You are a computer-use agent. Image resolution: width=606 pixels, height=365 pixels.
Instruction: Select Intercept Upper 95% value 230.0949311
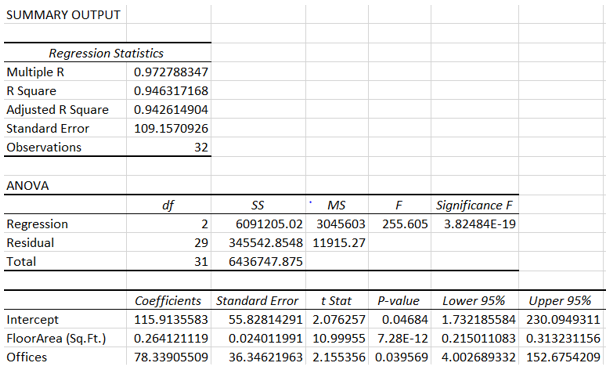[x=563, y=320]
